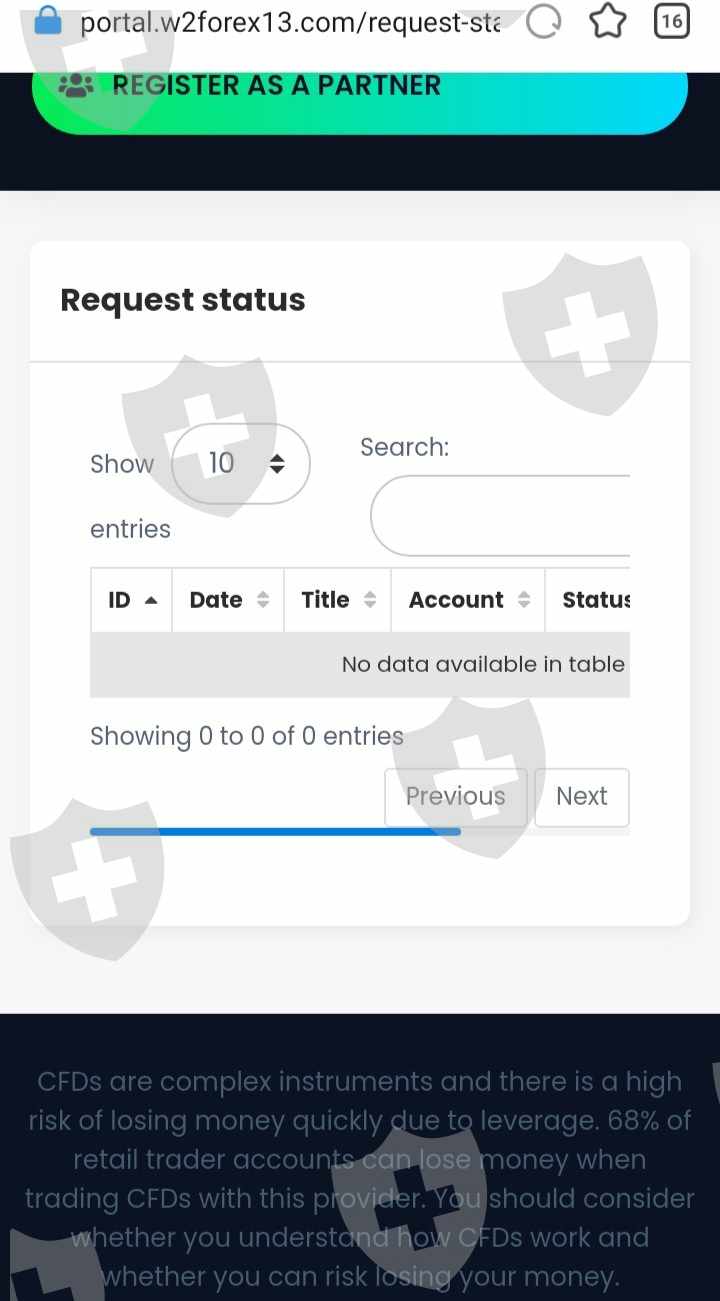Screen dimensions: 720x1301
Task: Open the browser tabs counter showing 16
Action: [x=672, y=21]
